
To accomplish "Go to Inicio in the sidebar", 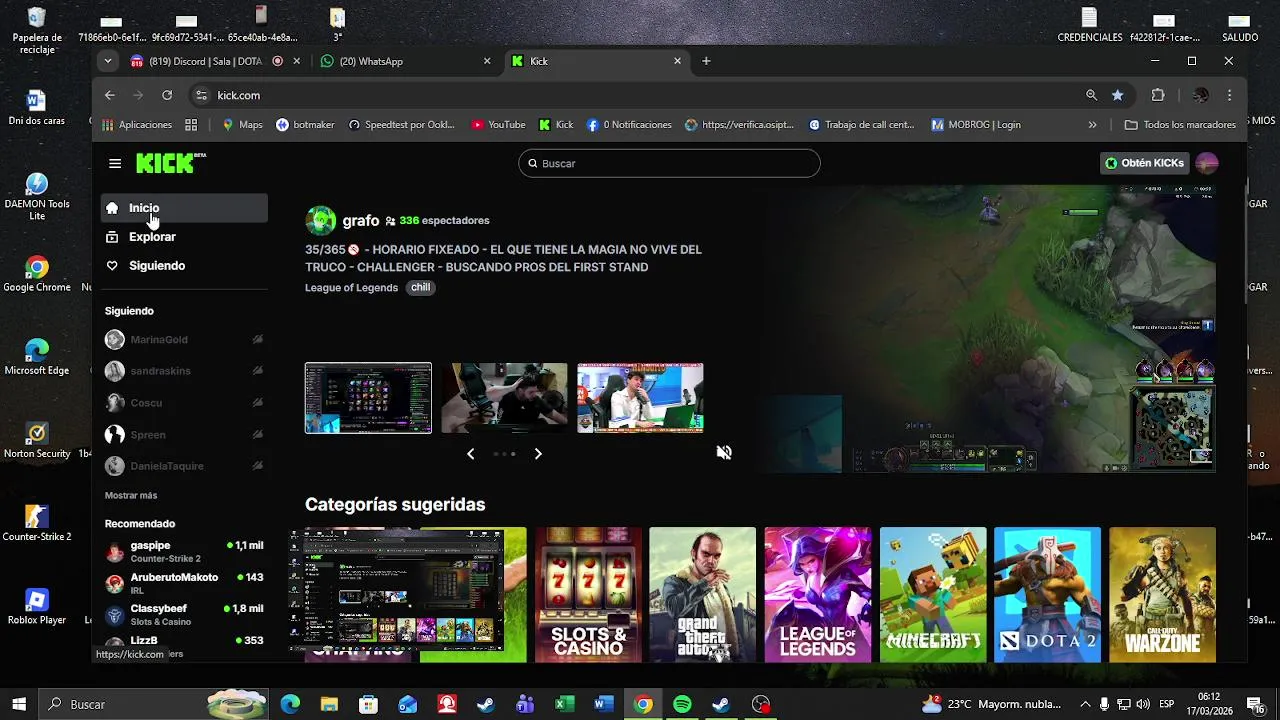I will (x=184, y=208).
